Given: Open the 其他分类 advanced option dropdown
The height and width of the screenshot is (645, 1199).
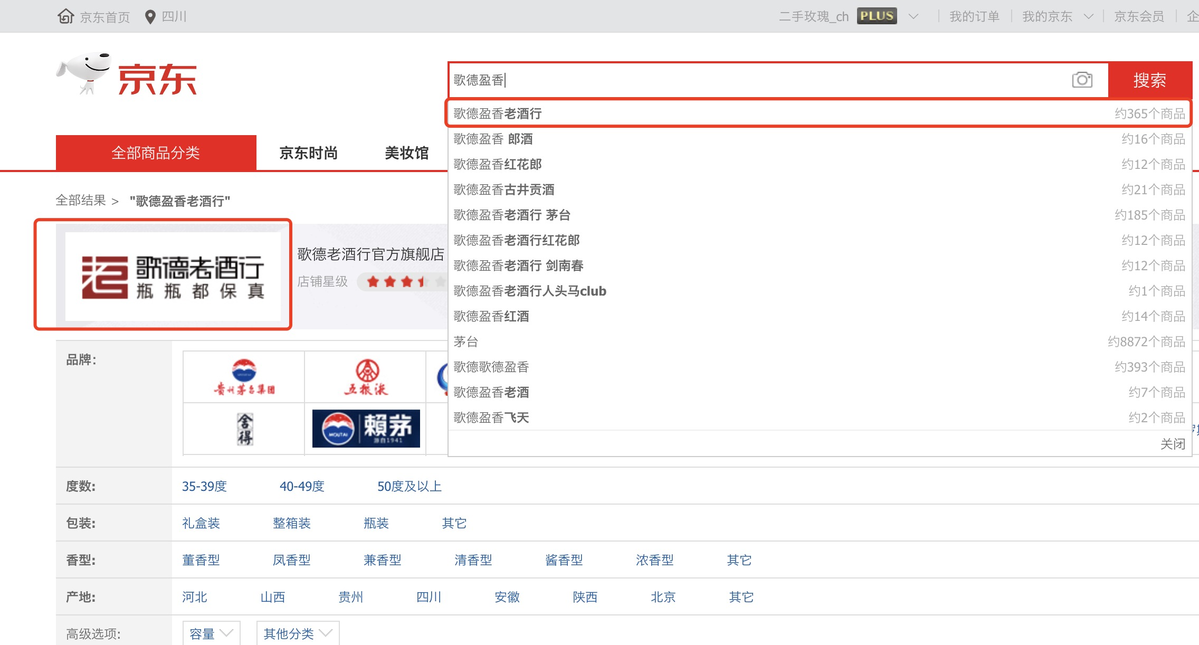Looking at the screenshot, I should pyautogui.click(x=297, y=634).
